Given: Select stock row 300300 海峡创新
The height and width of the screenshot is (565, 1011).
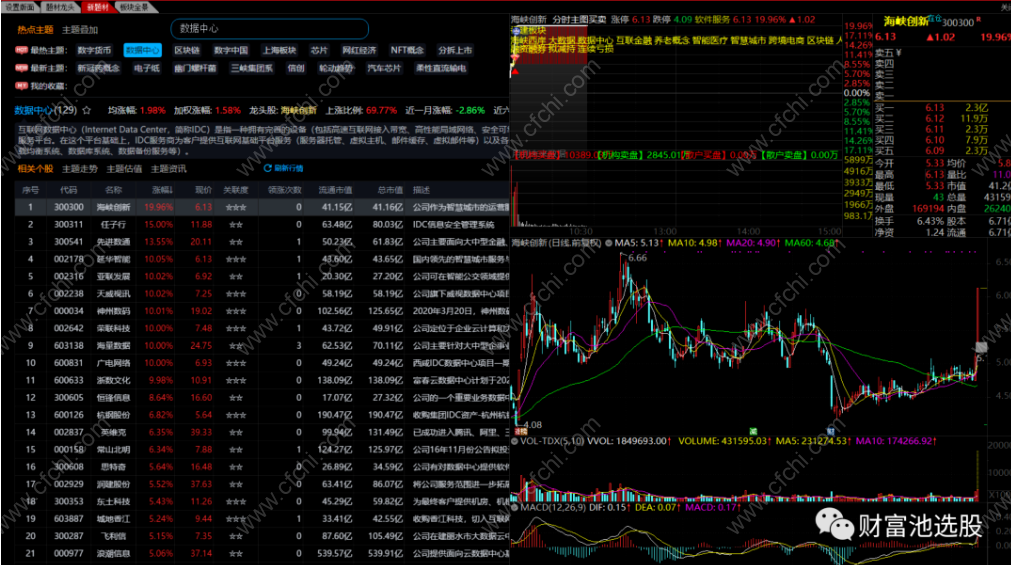Looking at the screenshot, I should click(x=262, y=207).
